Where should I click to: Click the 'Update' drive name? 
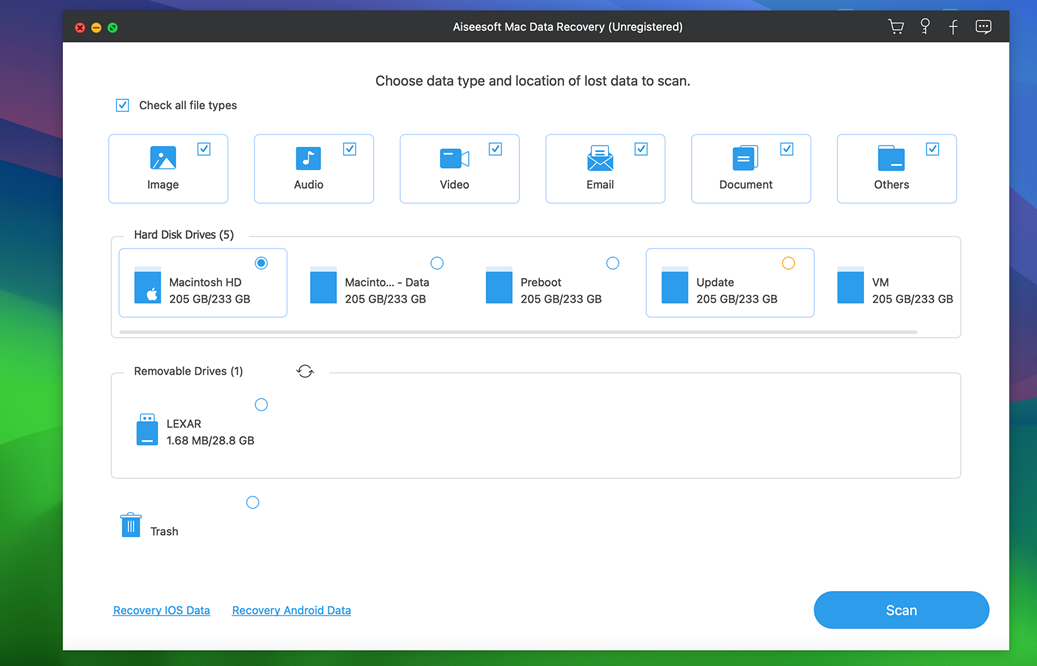(715, 282)
